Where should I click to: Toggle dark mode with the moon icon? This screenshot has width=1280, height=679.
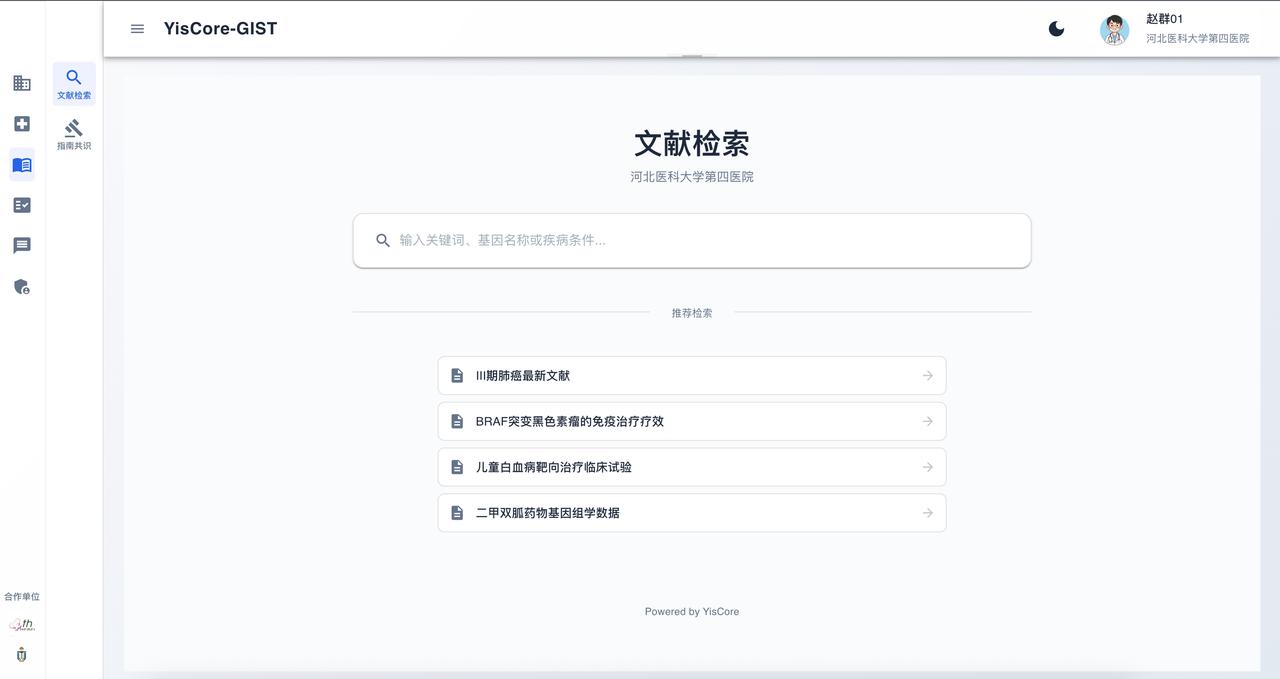pos(1057,29)
